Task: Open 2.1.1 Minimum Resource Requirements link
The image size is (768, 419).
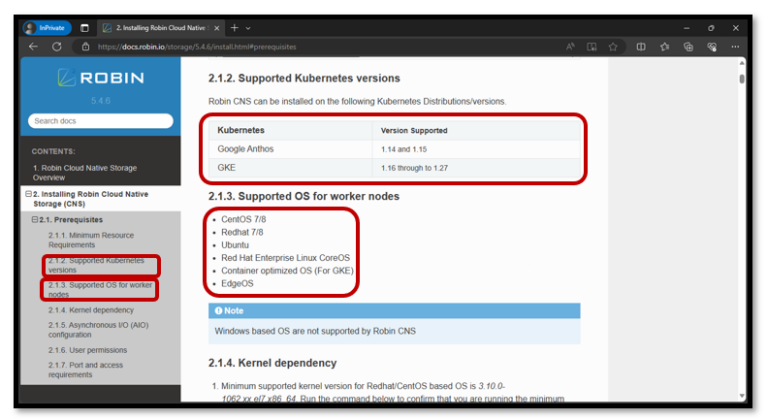Action: [x=91, y=240]
